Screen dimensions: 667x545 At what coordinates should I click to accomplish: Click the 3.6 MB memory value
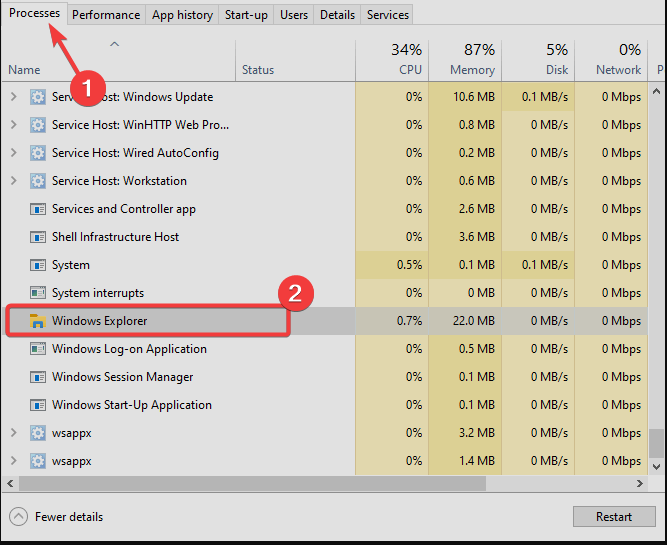tap(477, 237)
